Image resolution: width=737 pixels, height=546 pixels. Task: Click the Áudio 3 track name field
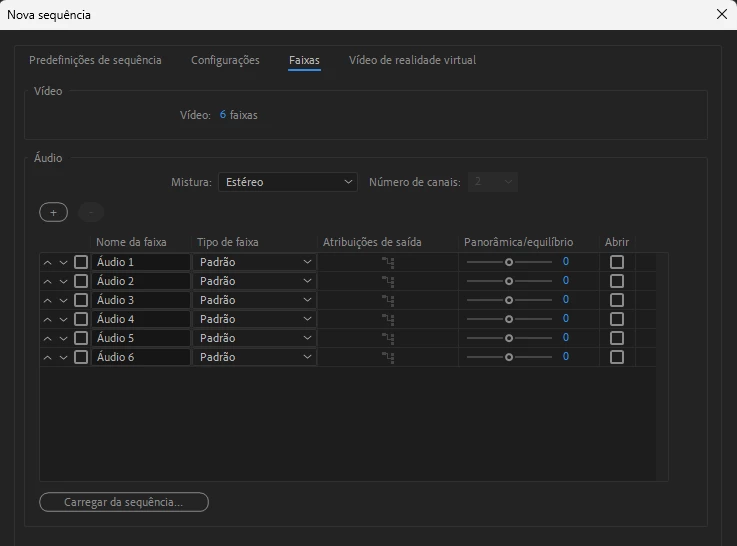[x=141, y=300]
